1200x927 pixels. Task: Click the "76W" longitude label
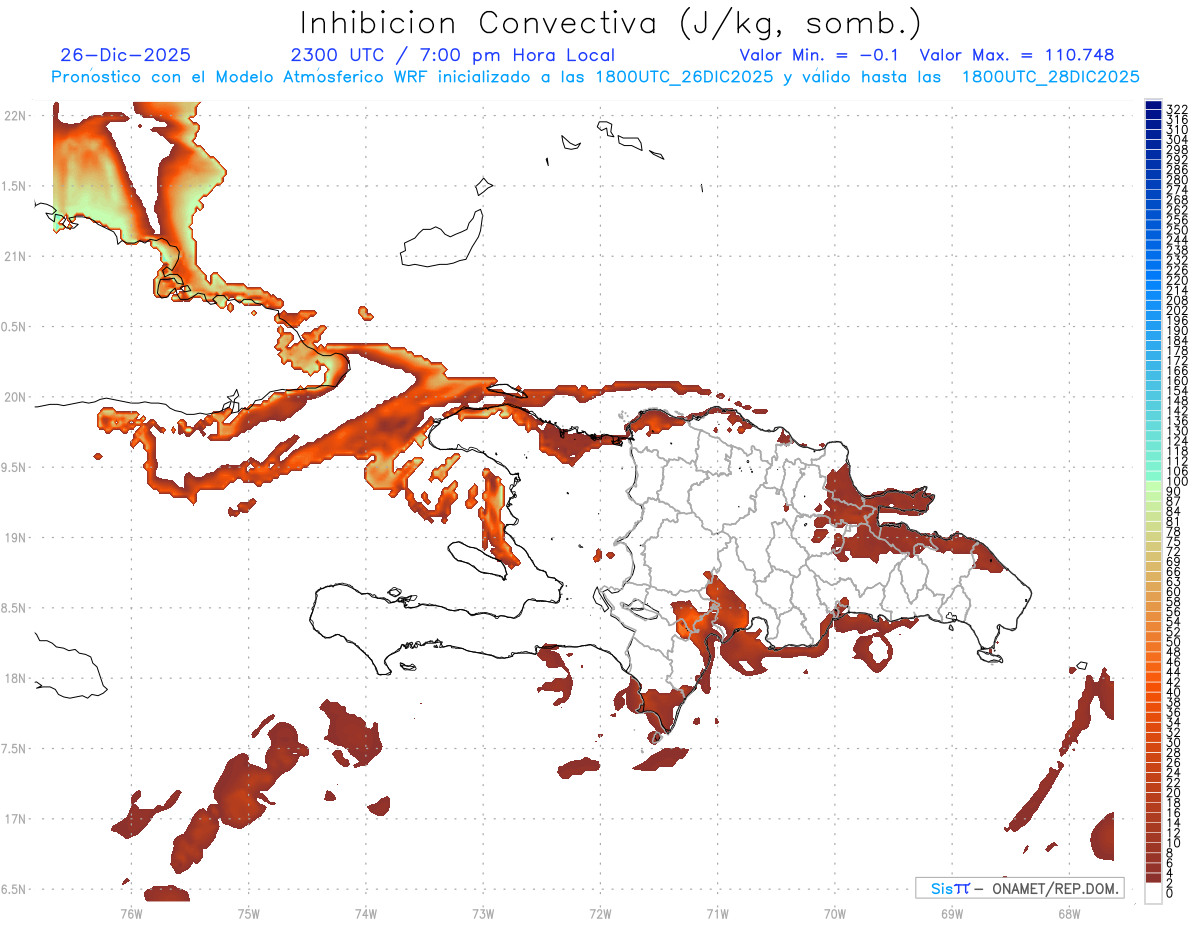(131, 912)
